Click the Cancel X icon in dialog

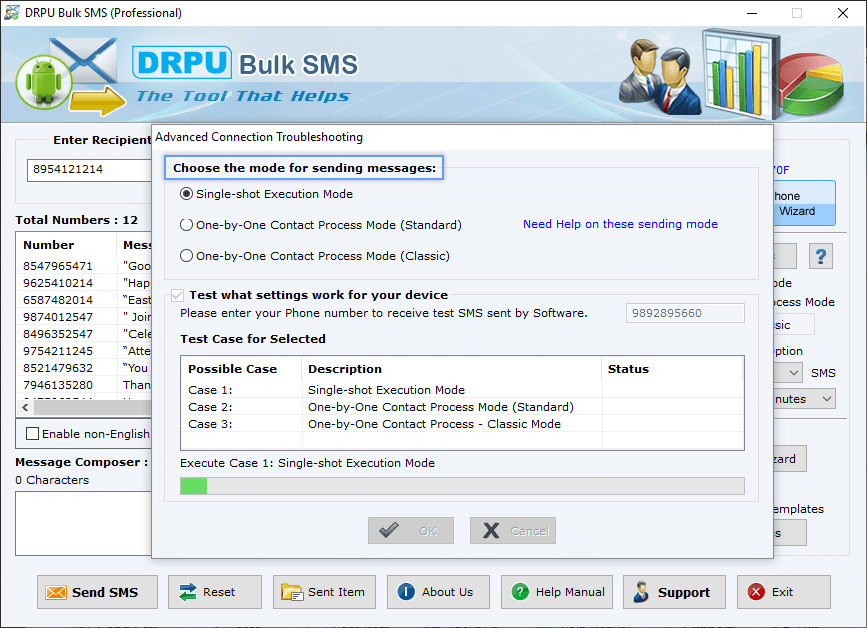491,531
